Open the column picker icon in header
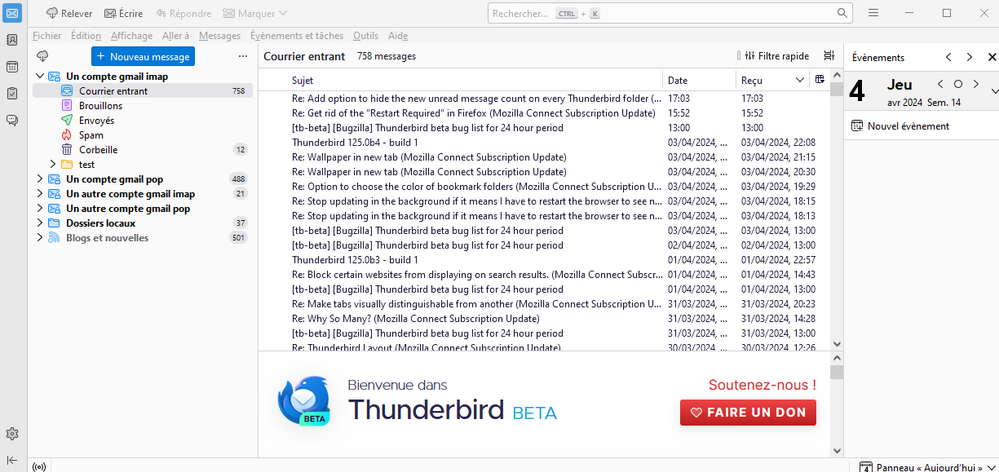Viewport: 999px width, 472px height. (x=820, y=79)
